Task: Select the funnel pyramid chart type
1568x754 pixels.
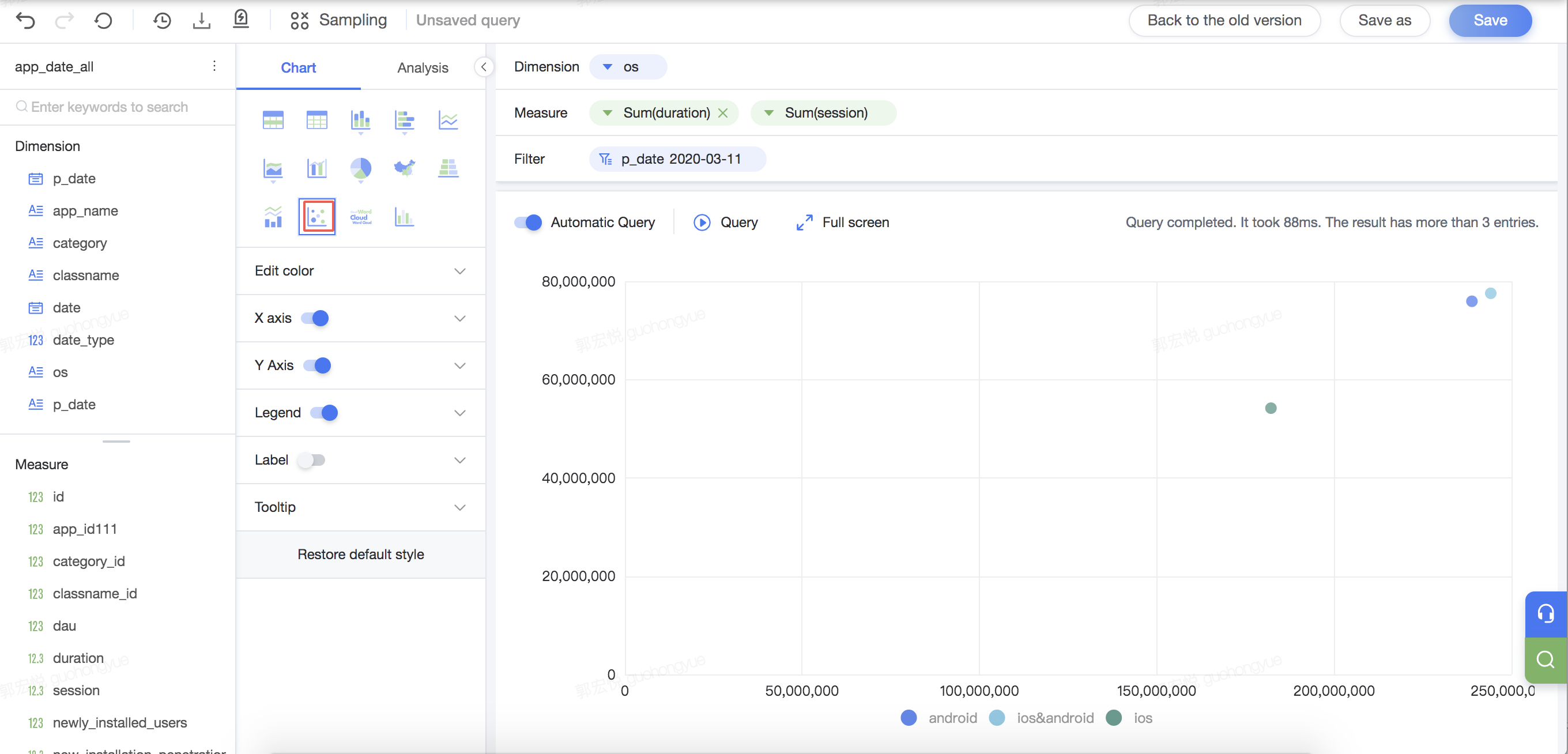Action: pos(448,168)
